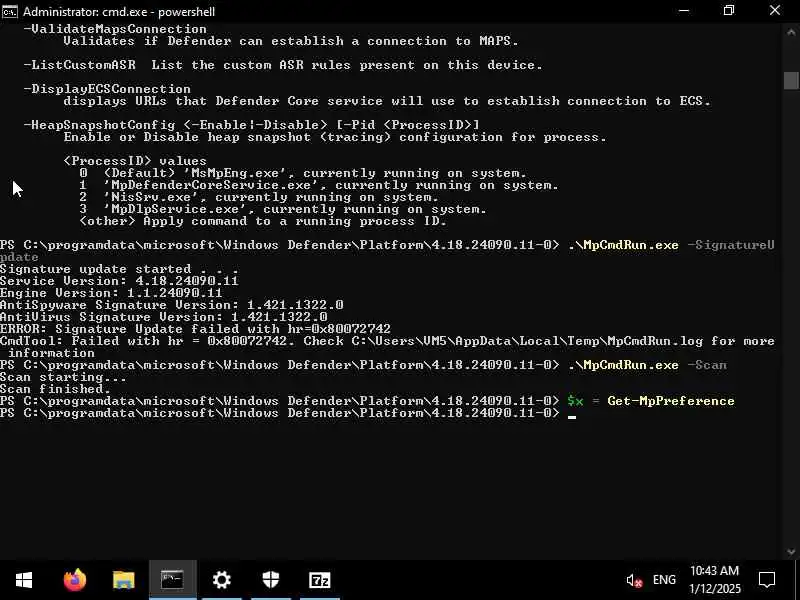The image size is (800, 600).
Task: Open the Windows Start menu
Action: click(24, 580)
